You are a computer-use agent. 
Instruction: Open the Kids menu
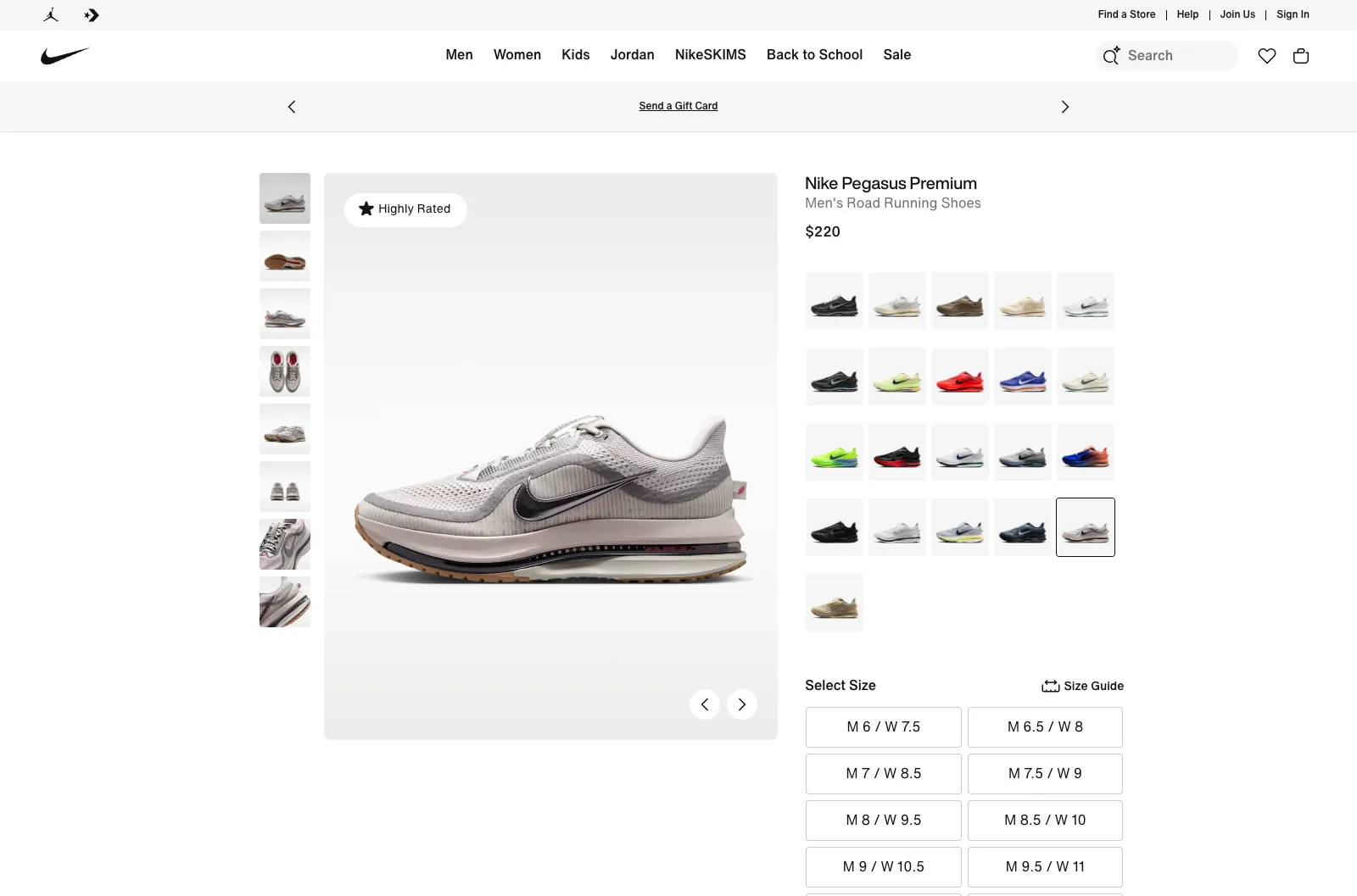tap(575, 55)
